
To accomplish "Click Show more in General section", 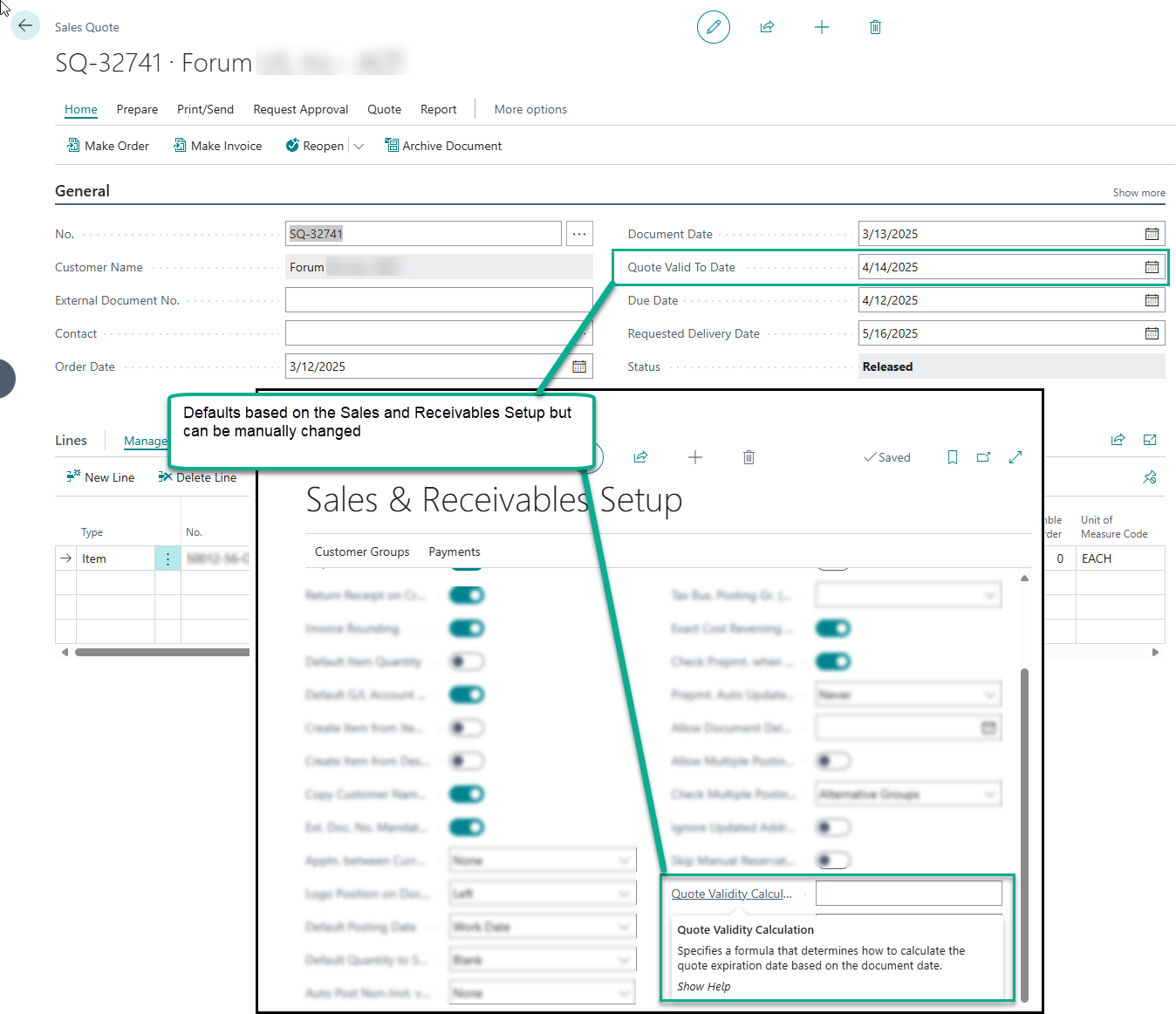I will coord(1138,193).
